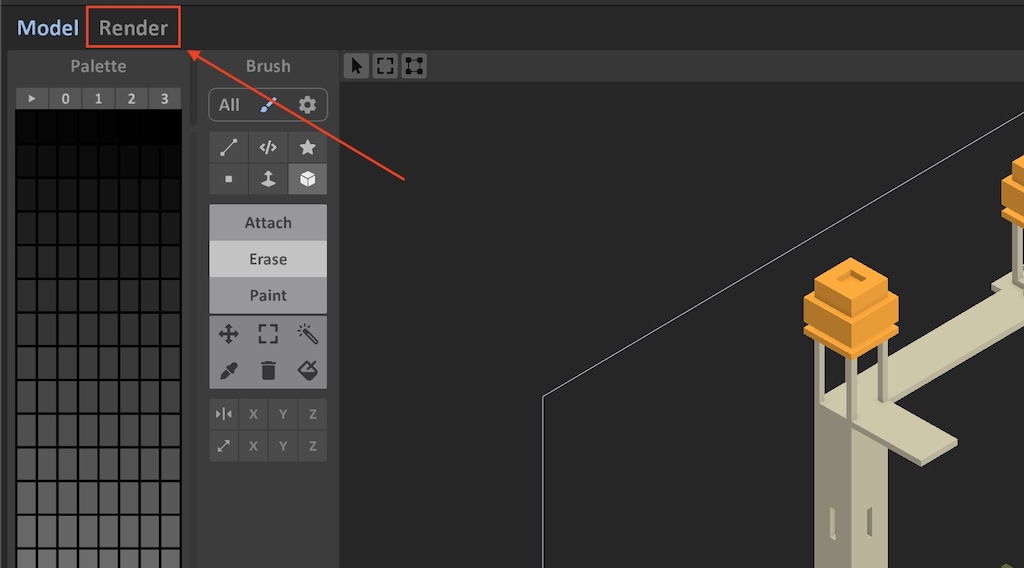Image resolution: width=1024 pixels, height=568 pixels.
Task: Select palette tab 1
Action: 99,99
